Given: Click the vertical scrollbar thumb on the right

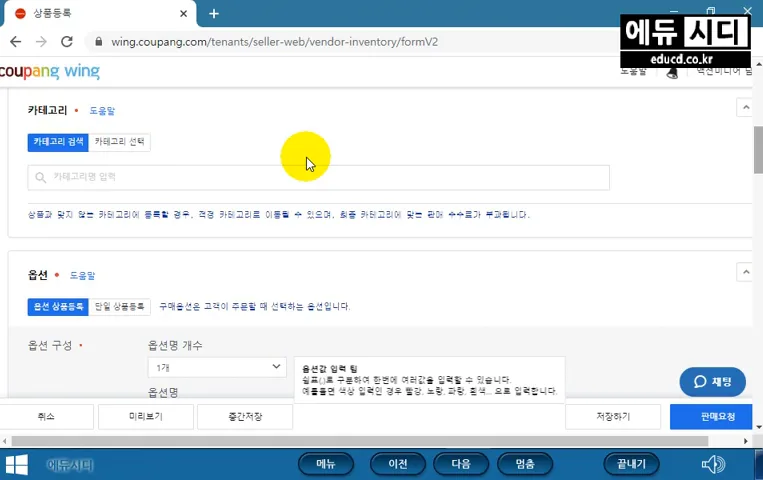Looking at the screenshot, I should tap(758, 149).
